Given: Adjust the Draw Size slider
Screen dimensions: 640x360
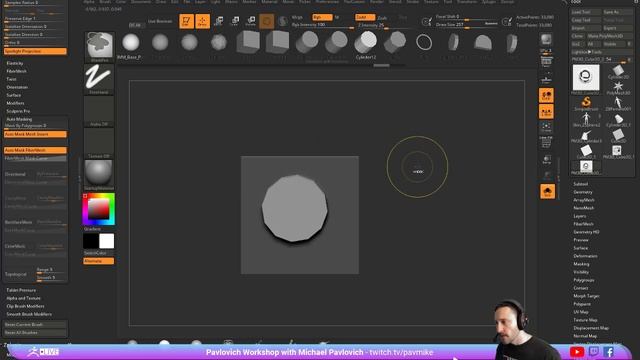Looking at the screenshot, I should click(x=467, y=25).
